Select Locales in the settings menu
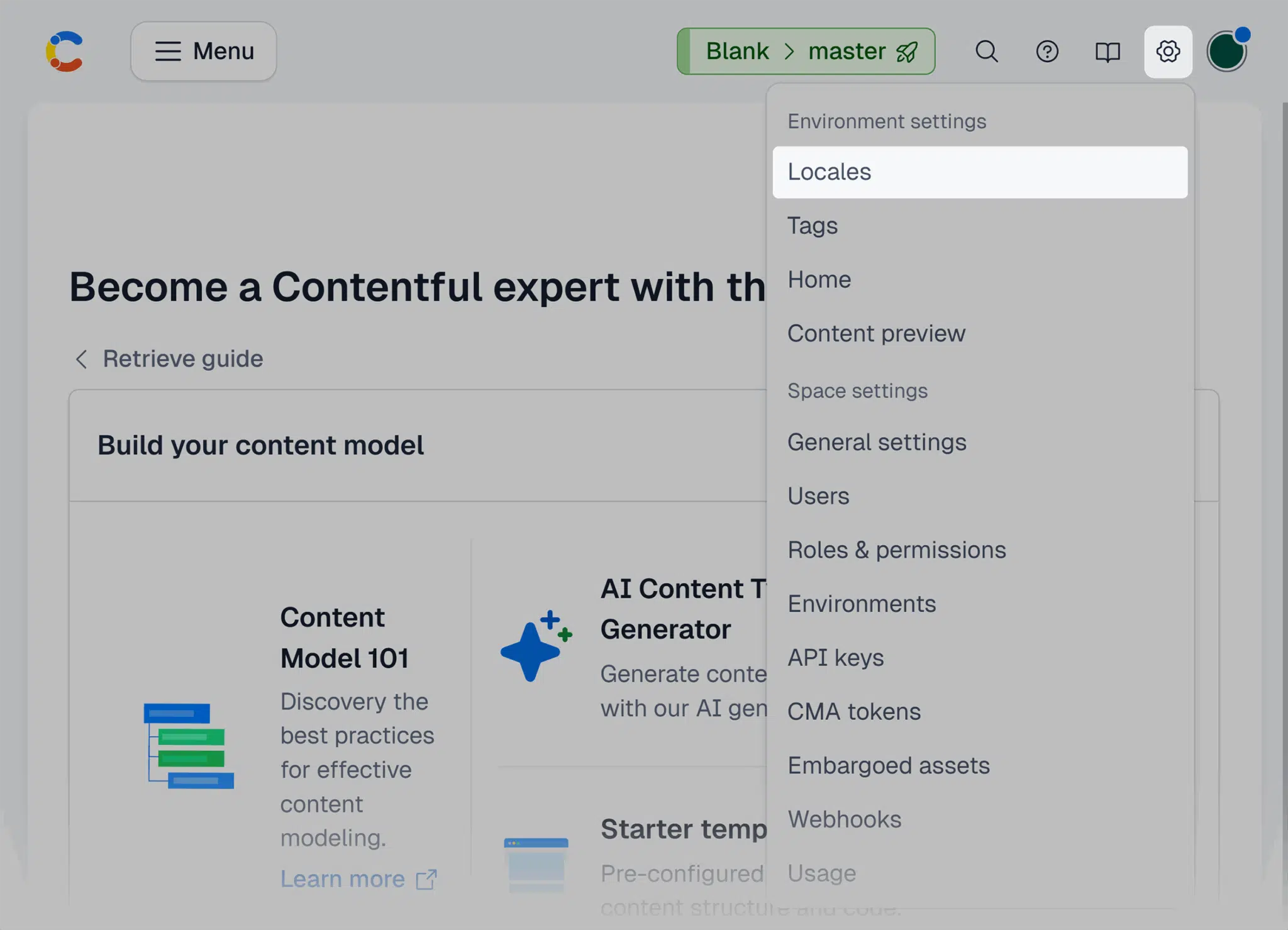Viewport: 1288px width, 930px height. [980, 172]
